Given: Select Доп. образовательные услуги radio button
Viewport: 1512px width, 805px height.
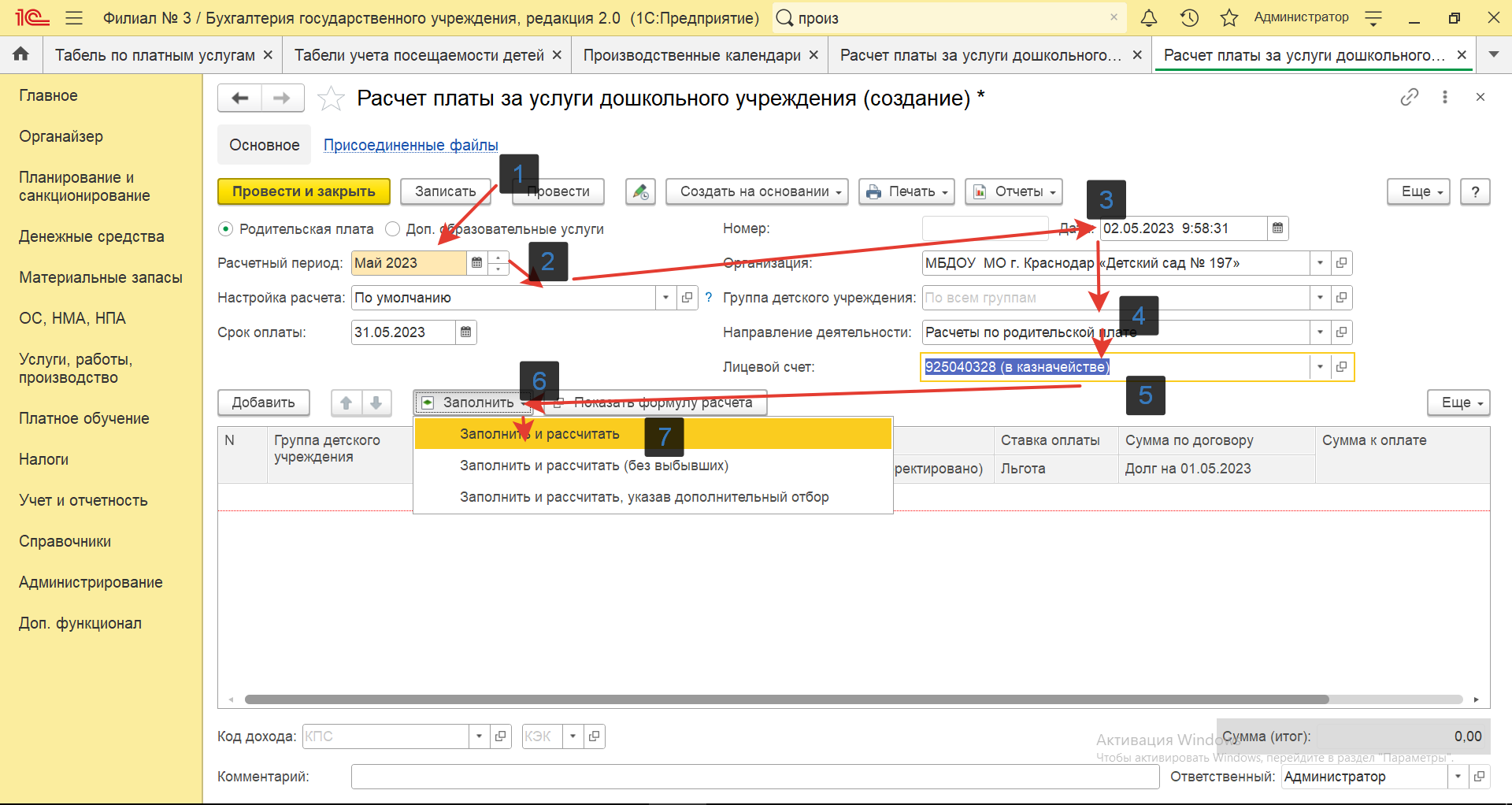Looking at the screenshot, I should tap(392, 229).
